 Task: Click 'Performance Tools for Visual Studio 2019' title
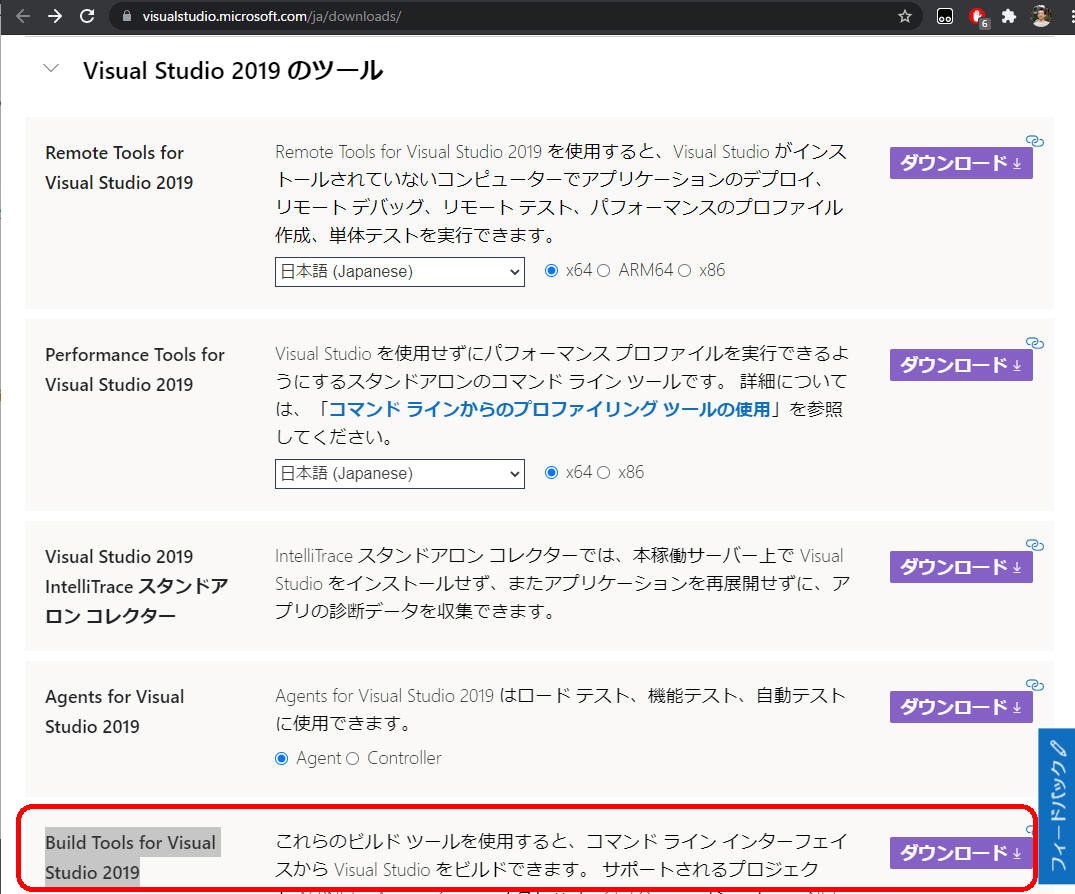[135, 370]
